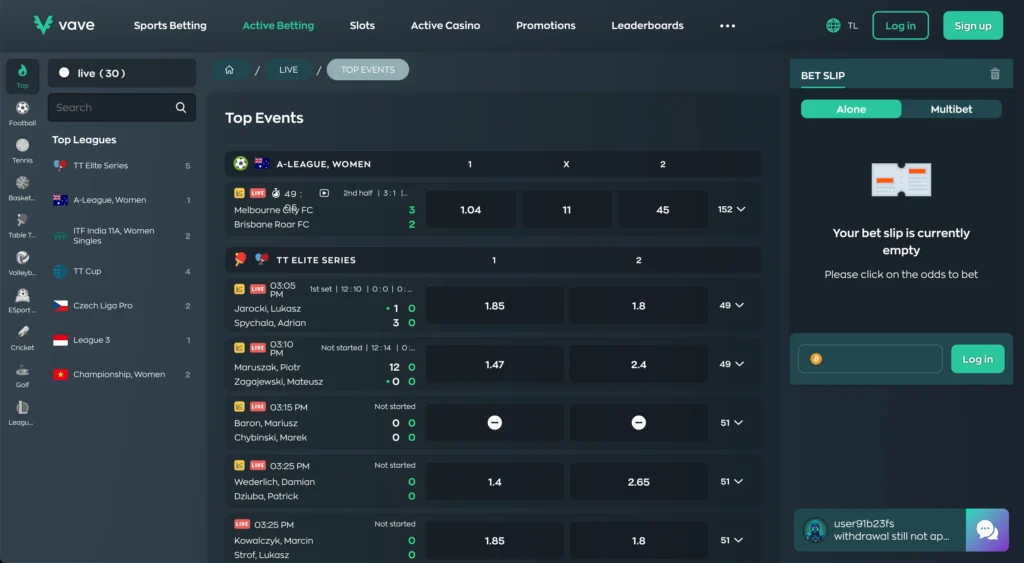Clear bet slip with trash icon
The width and height of the screenshot is (1024, 563).
(995, 74)
